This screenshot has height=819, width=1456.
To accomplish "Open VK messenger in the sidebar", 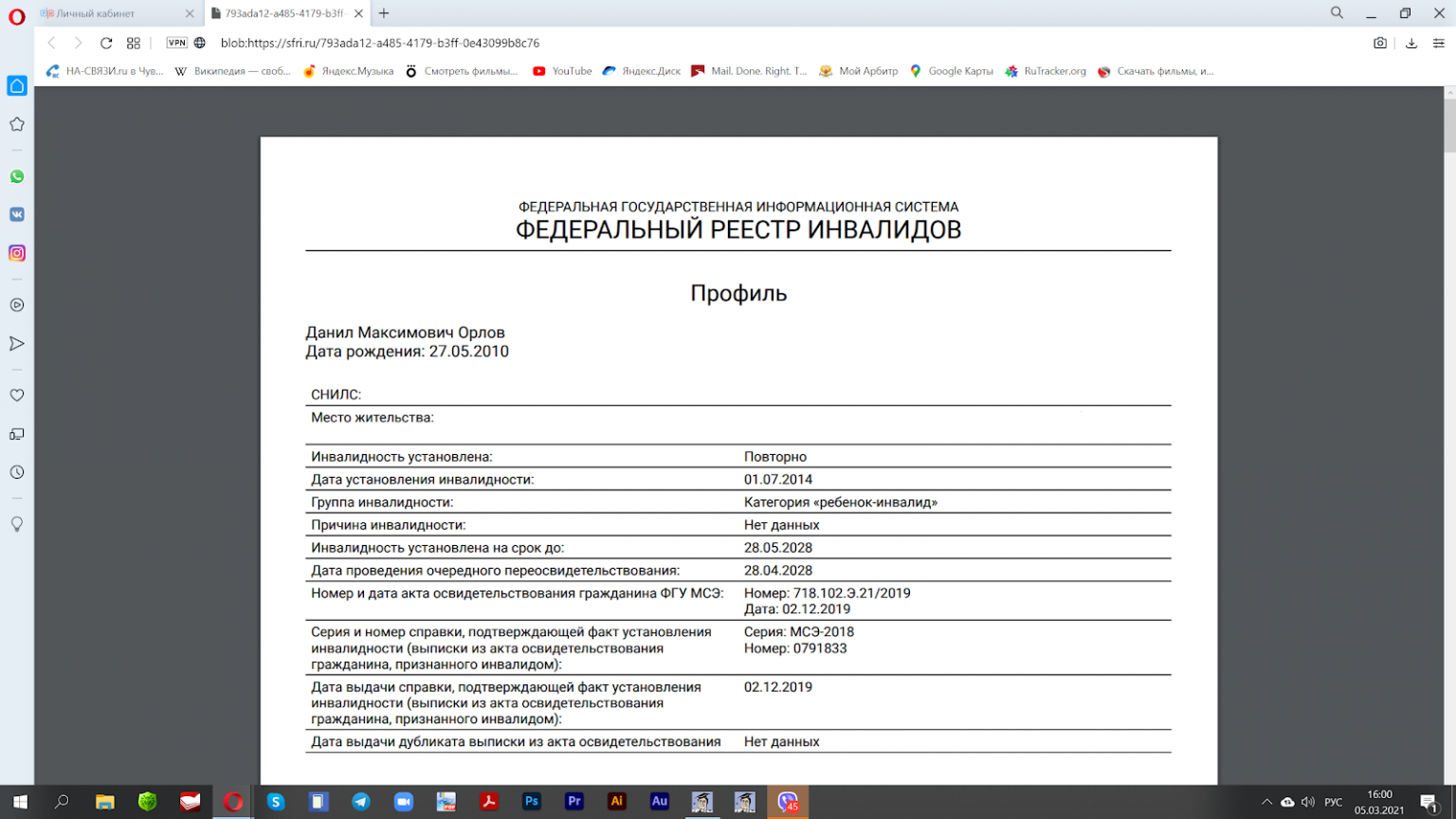I will click(17, 215).
